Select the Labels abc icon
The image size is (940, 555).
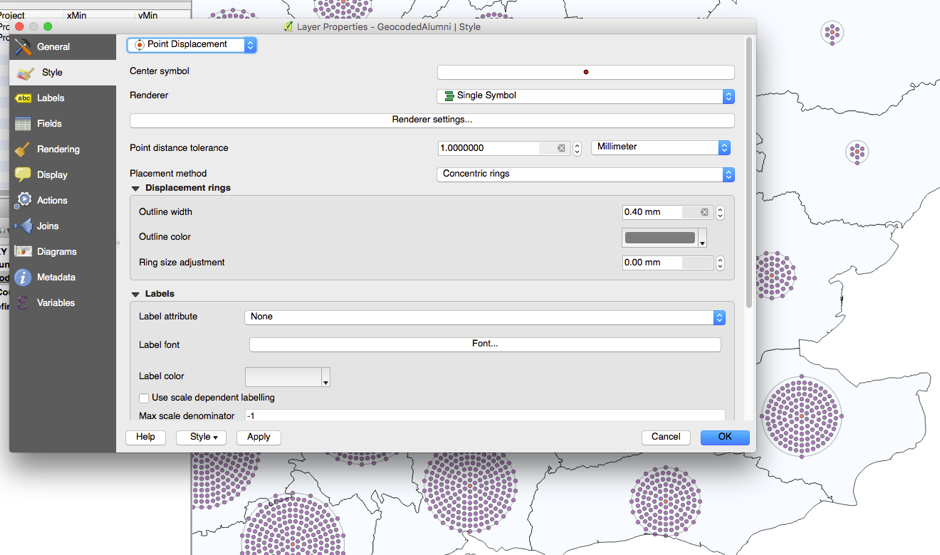pos(23,98)
